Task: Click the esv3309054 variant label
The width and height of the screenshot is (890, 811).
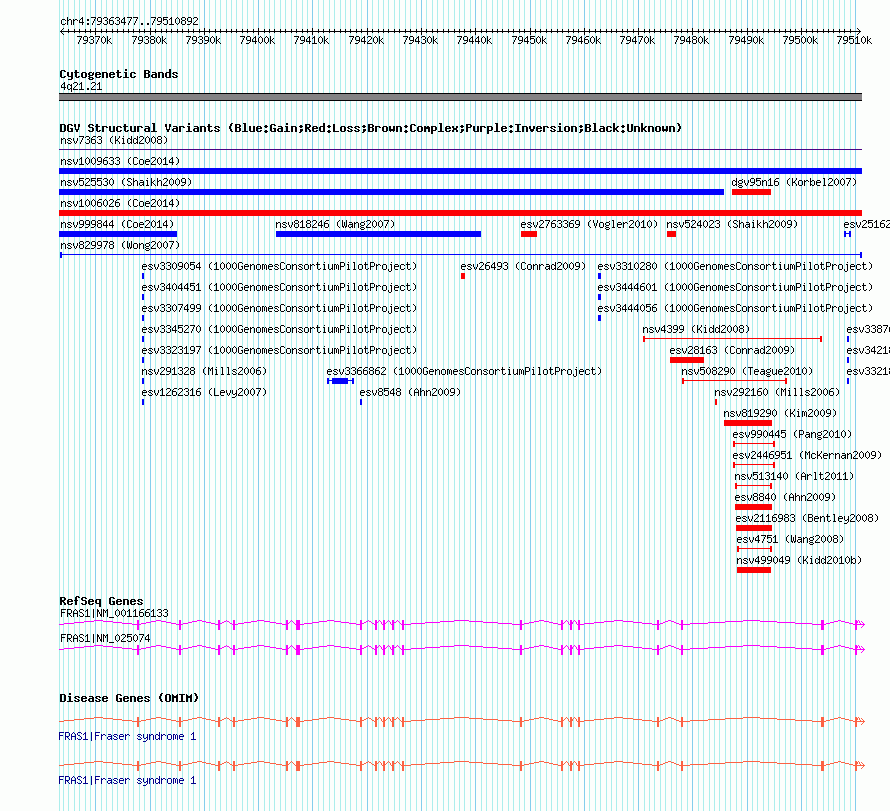Action: click(x=279, y=266)
